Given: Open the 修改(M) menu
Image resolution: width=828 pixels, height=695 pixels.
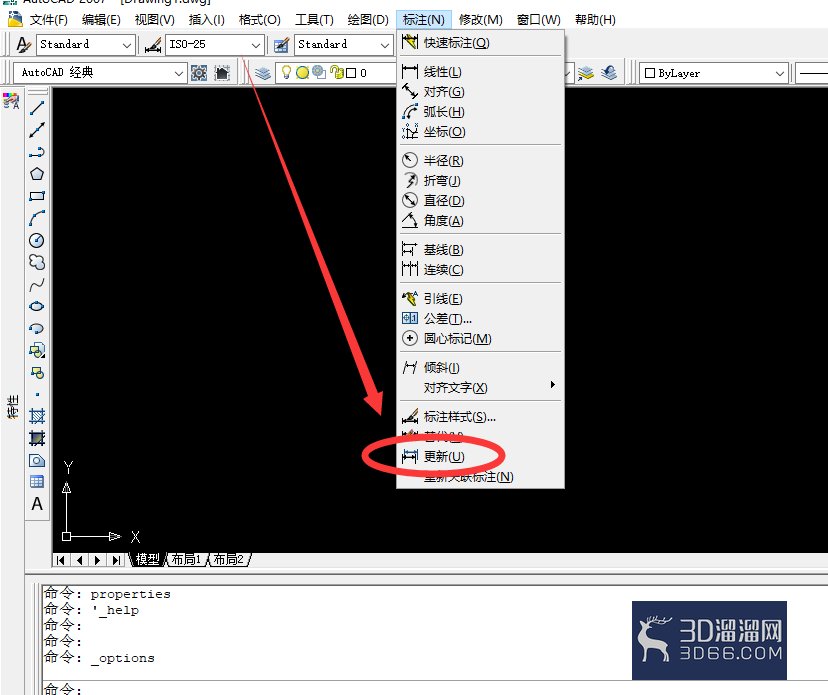Looking at the screenshot, I should pos(480,20).
